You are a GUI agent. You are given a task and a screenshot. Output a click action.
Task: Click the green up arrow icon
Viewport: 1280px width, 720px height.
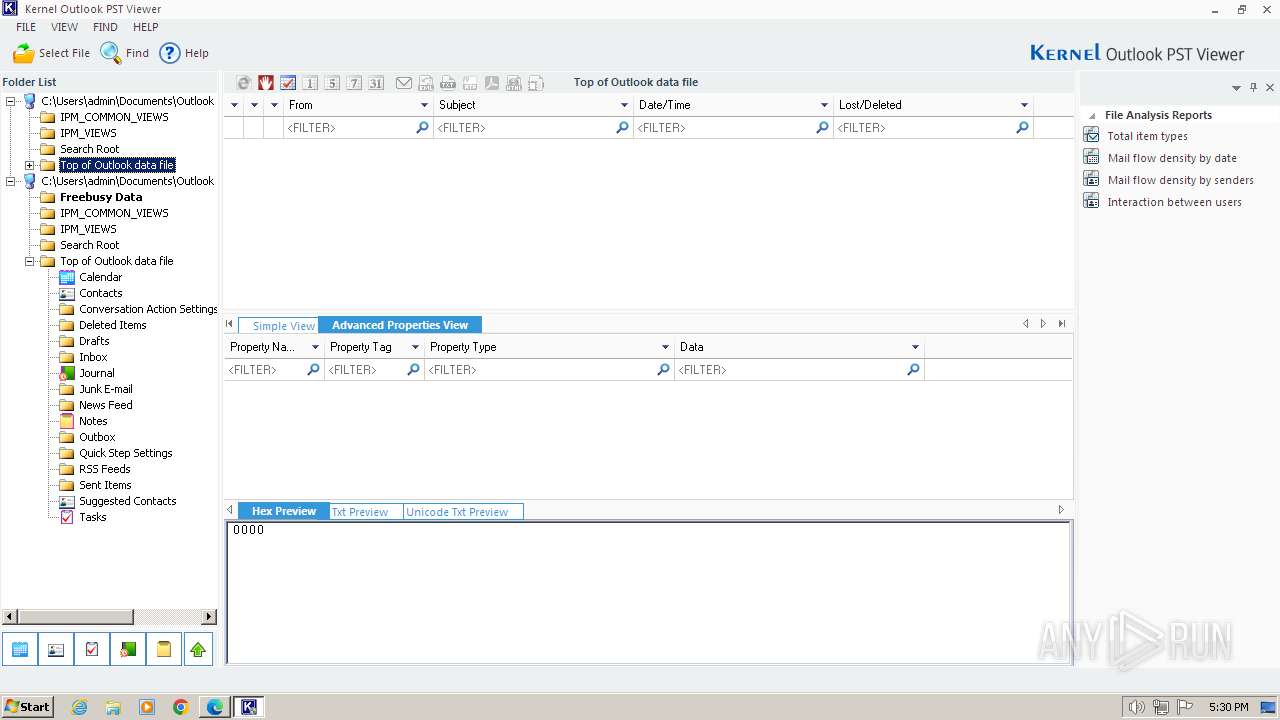click(x=198, y=649)
